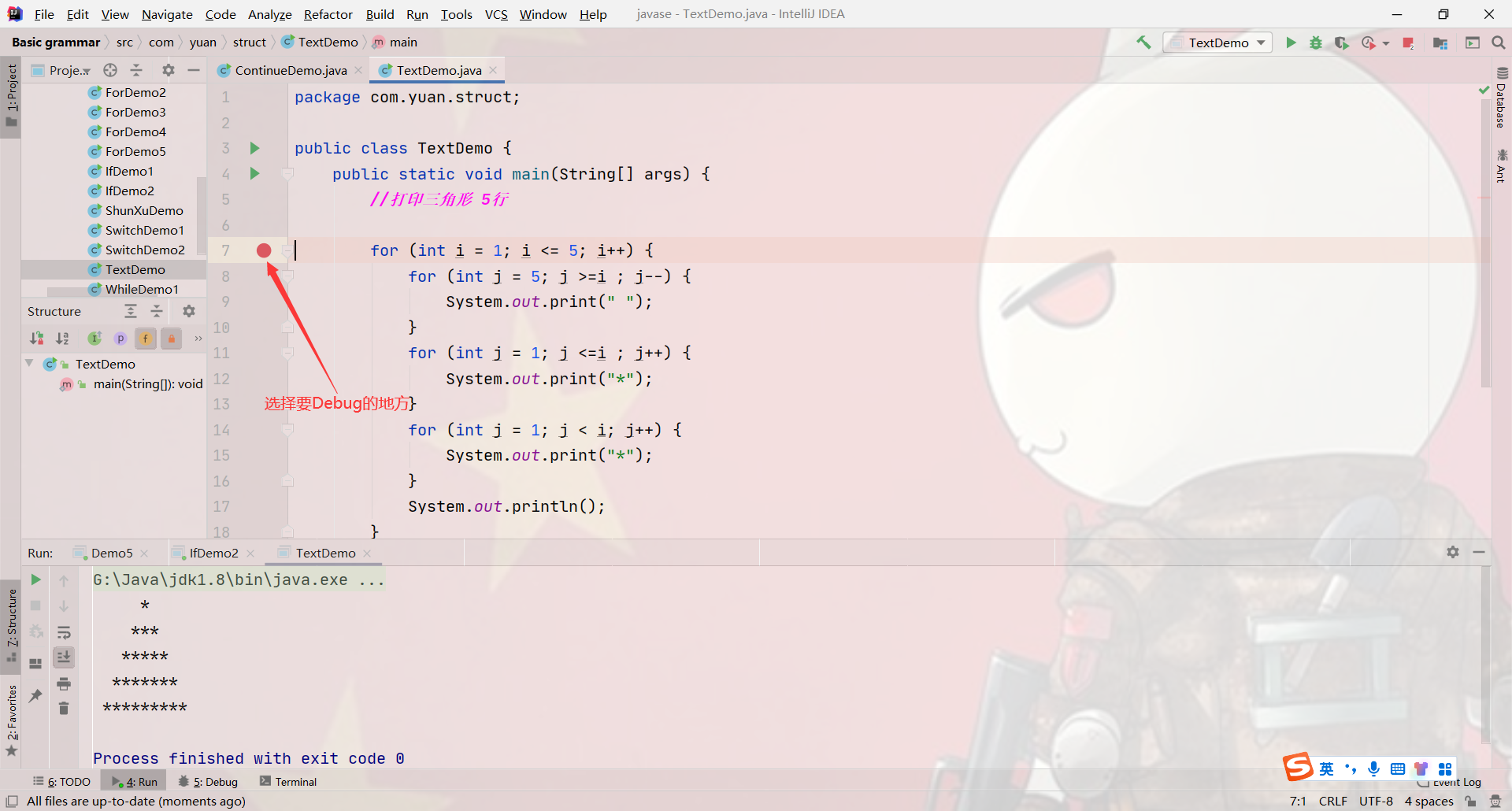Toggle sort by visibility in Structure panel

pyautogui.click(x=36, y=339)
